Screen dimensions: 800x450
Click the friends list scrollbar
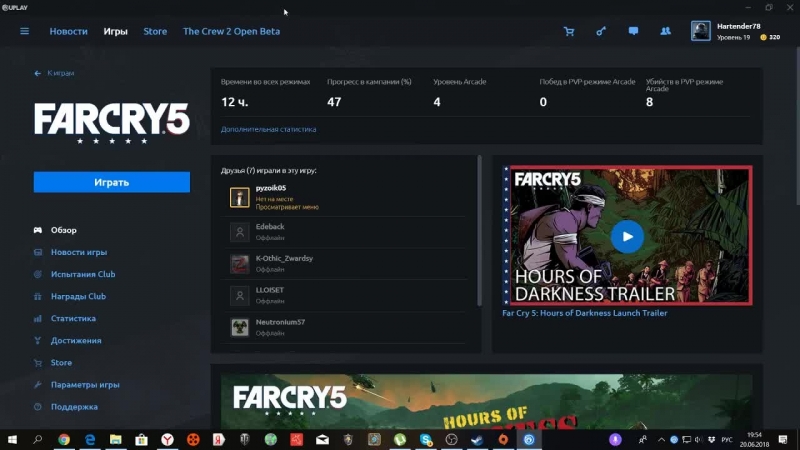[x=479, y=231]
